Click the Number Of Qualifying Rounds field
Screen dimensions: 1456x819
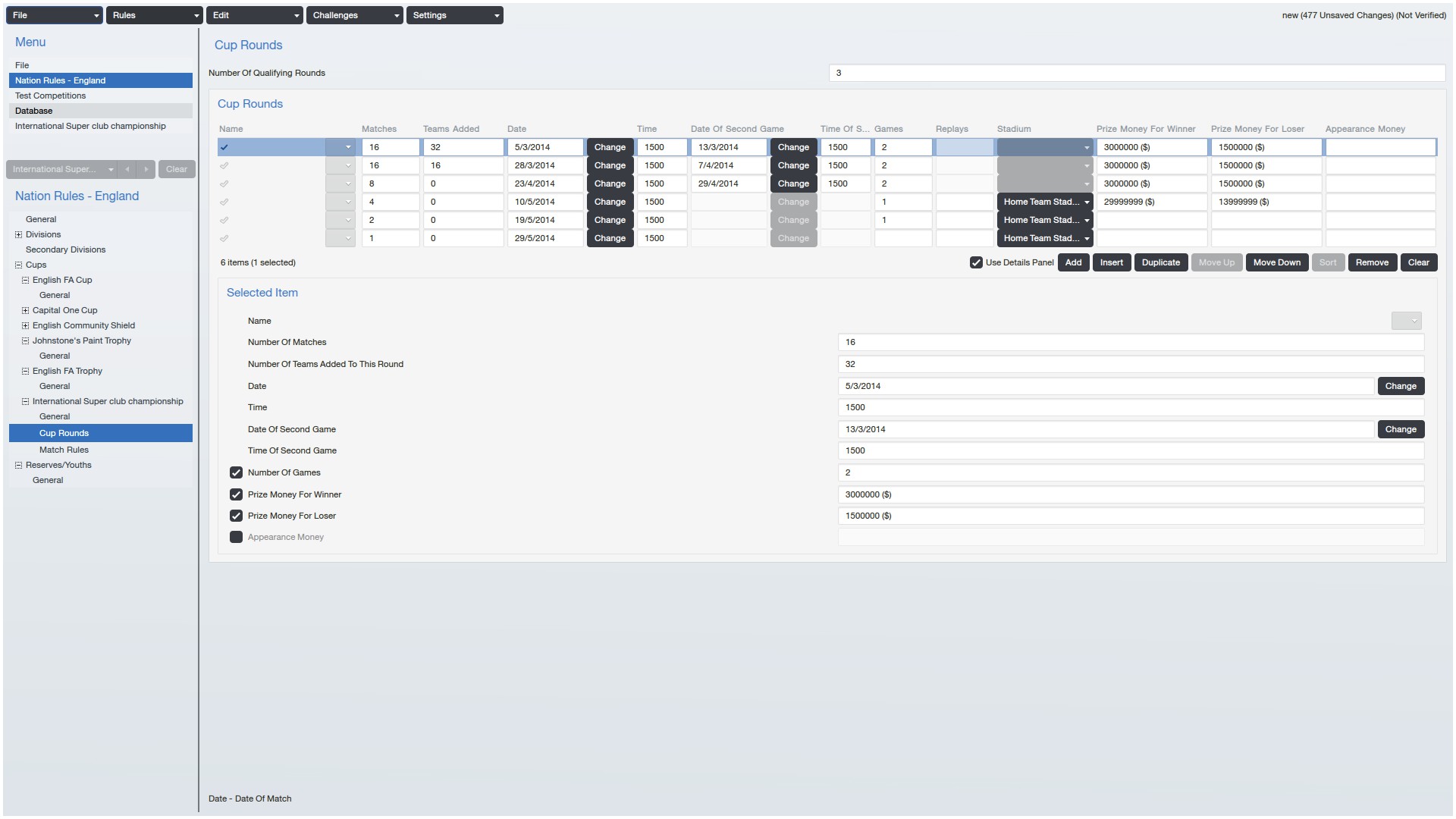click(x=1136, y=73)
